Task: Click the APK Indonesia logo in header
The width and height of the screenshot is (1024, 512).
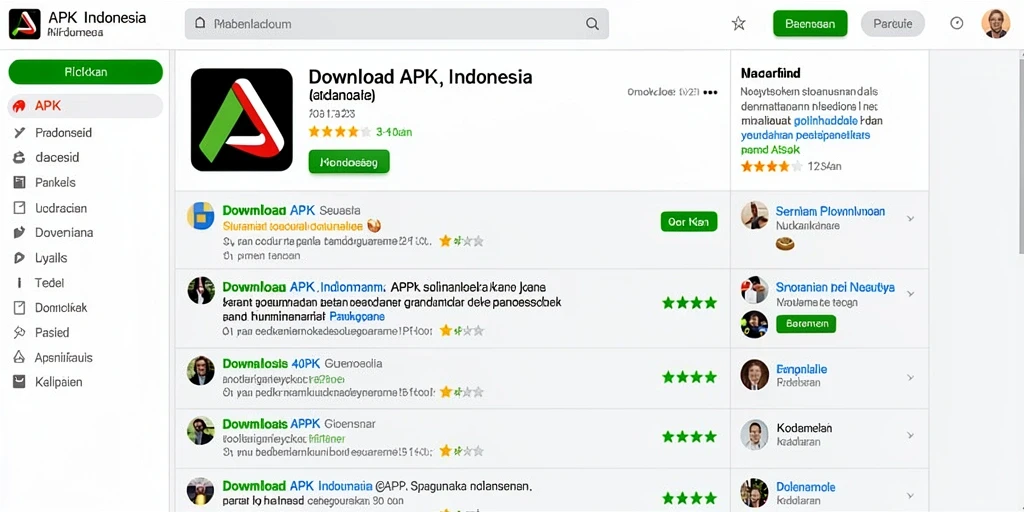Action: pyautogui.click(x=25, y=24)
